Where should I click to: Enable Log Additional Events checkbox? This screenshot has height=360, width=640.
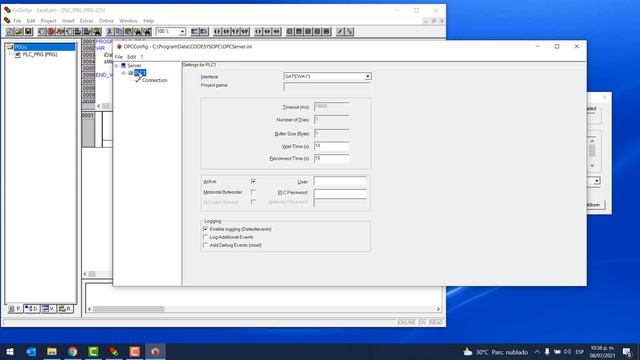(205, 237)
